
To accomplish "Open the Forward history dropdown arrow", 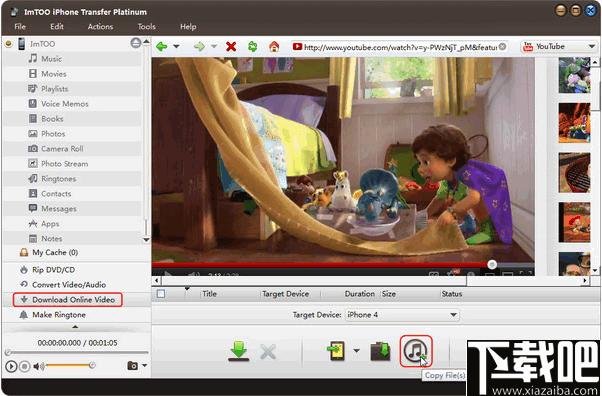I will tap(214, 47).
